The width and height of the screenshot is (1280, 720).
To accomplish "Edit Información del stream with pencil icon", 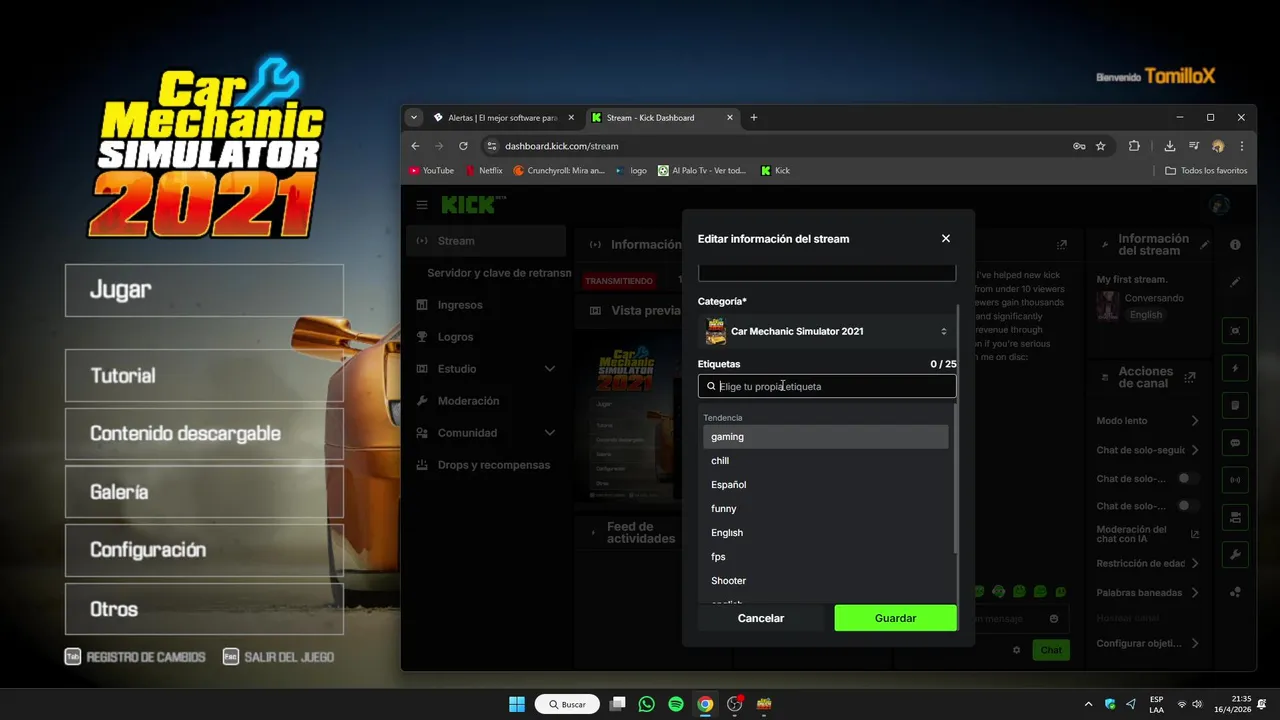I will click(x=1205, y=244).
